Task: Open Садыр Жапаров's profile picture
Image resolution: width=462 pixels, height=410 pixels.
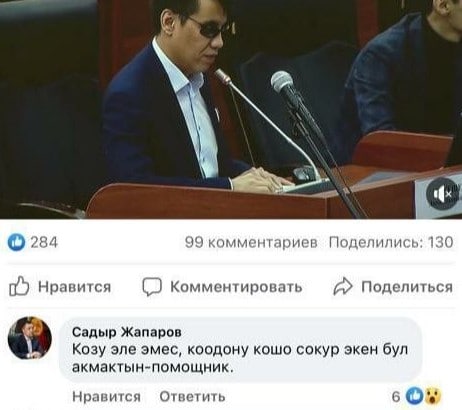Action: (x=30, y=338)
